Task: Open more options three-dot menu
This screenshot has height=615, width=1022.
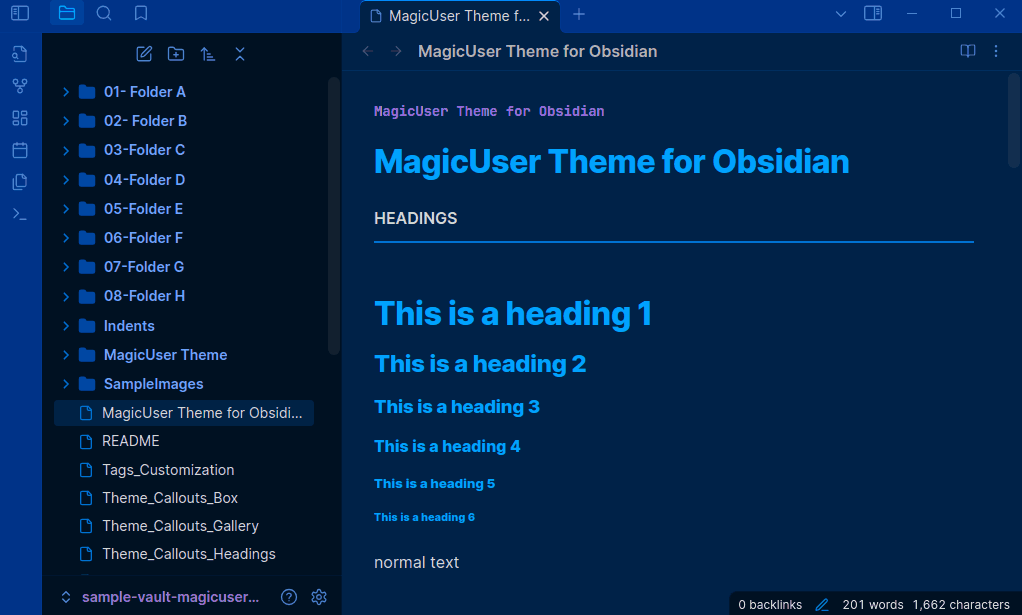Action: 996,51
